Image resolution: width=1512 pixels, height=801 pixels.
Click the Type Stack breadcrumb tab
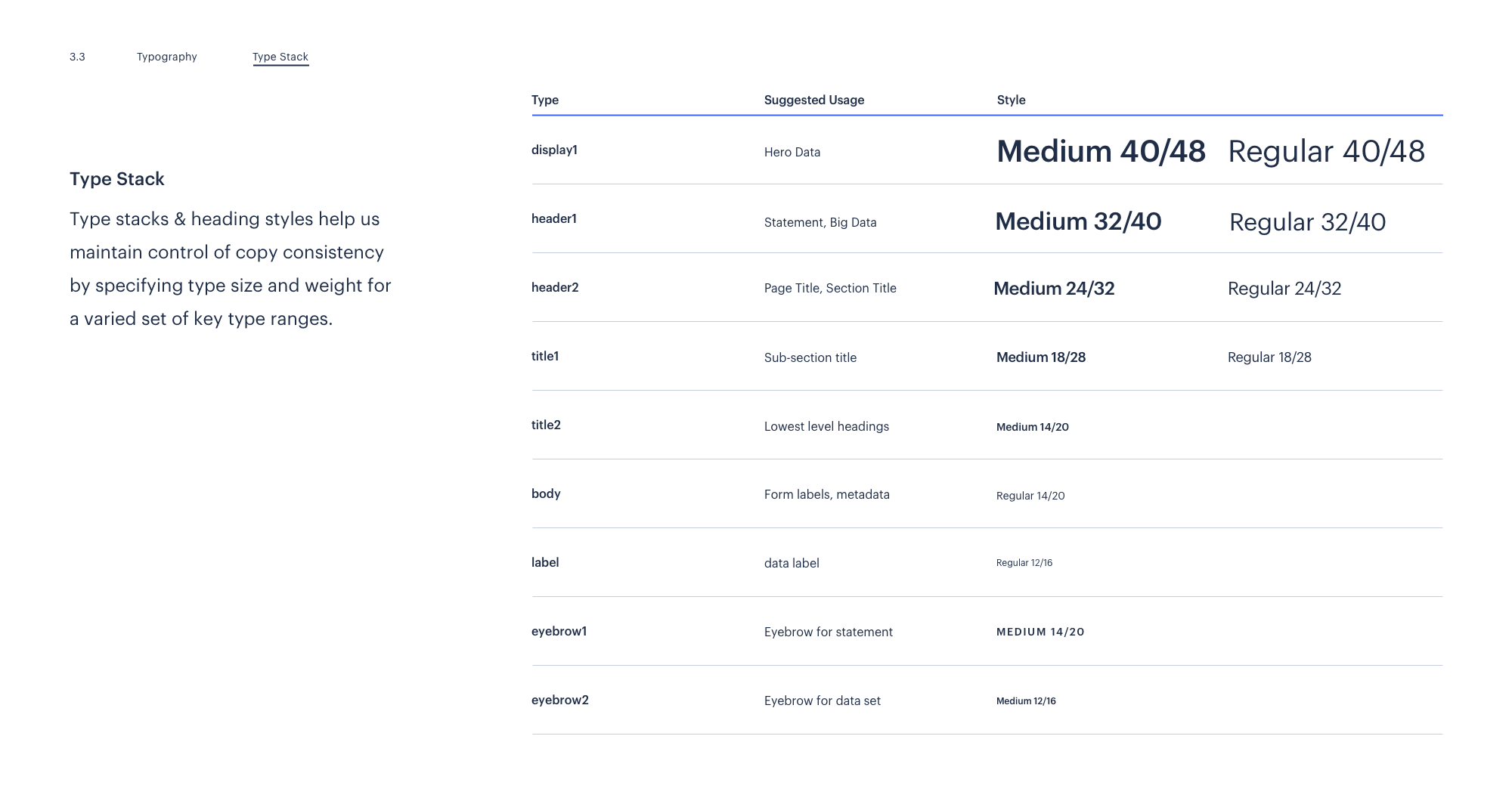[x=280, y=57]
